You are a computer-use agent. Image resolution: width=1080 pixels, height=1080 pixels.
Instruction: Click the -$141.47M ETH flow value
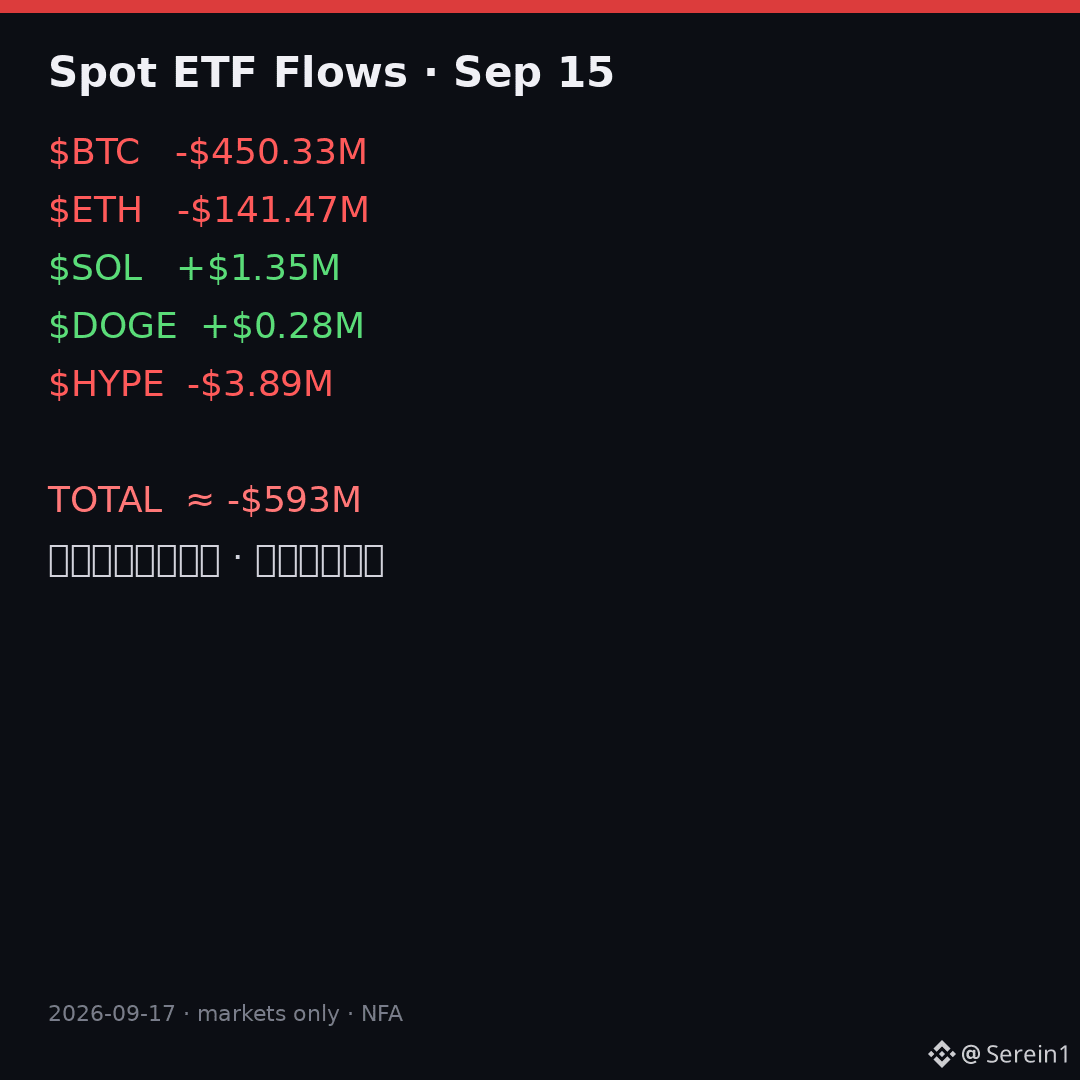tap(273, 209)
